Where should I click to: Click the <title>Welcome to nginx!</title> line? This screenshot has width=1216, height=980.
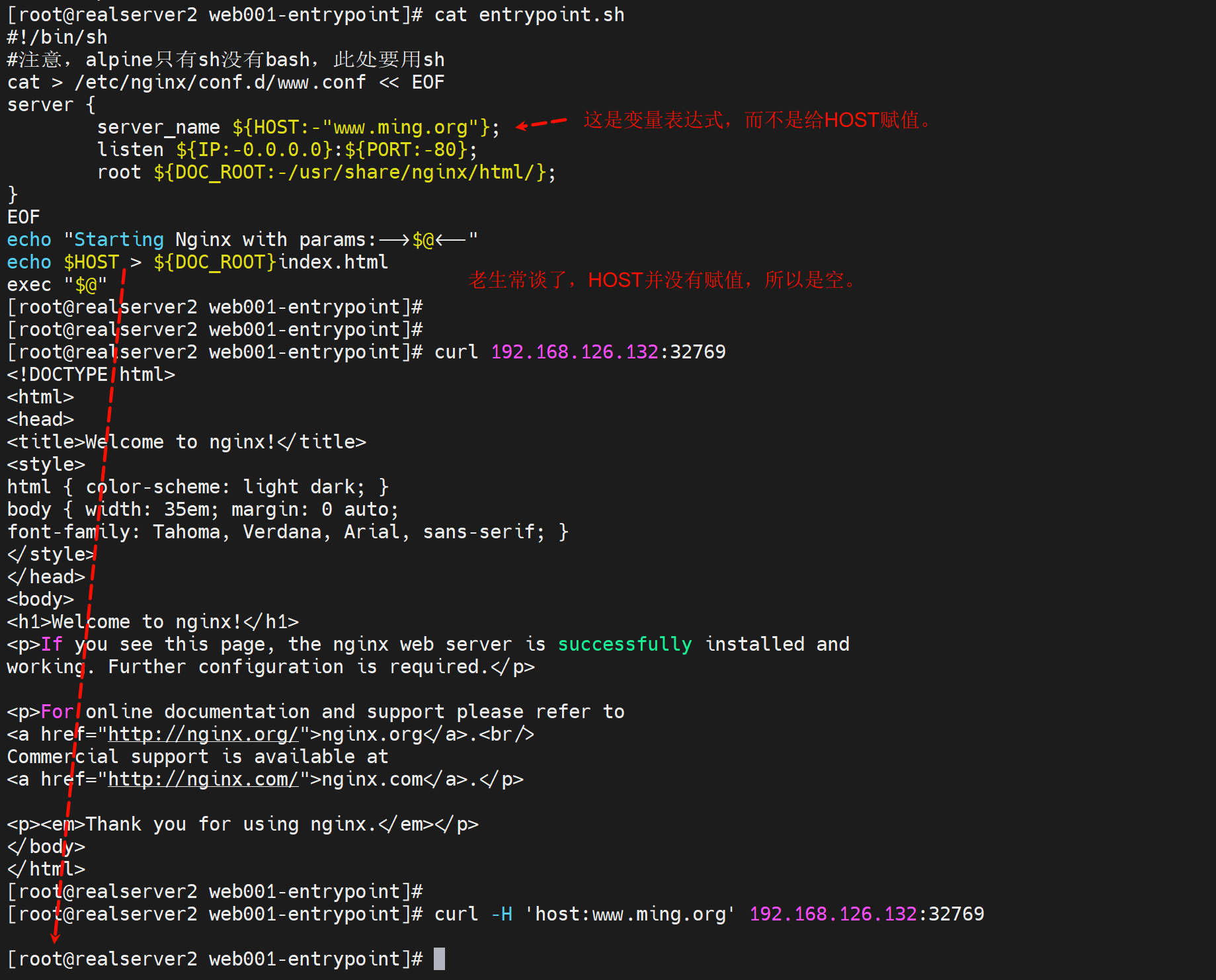(x=186, y=442)
